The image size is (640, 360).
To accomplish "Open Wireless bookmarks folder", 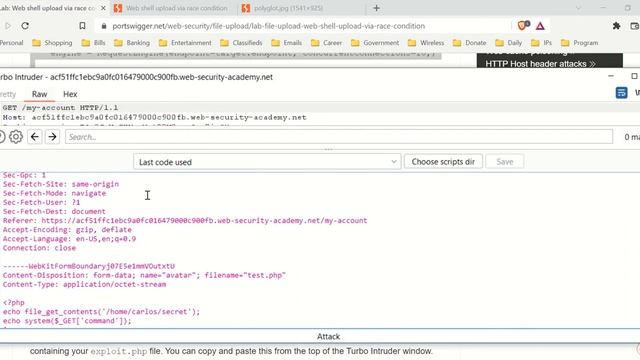I will click(x=426, y=43).
